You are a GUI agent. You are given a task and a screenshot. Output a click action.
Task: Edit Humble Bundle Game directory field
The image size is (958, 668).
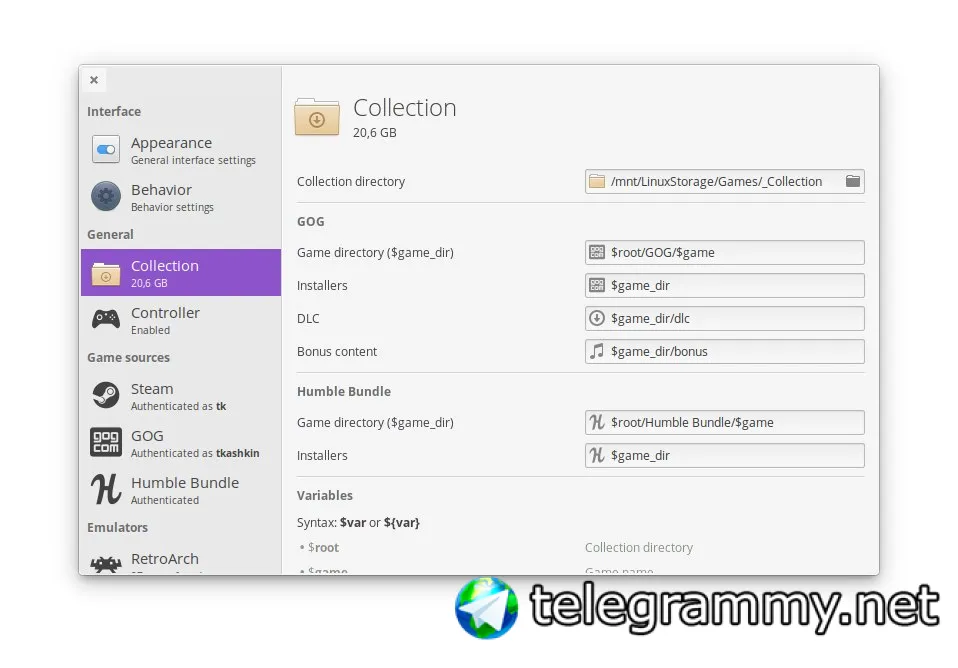point(724,422)
